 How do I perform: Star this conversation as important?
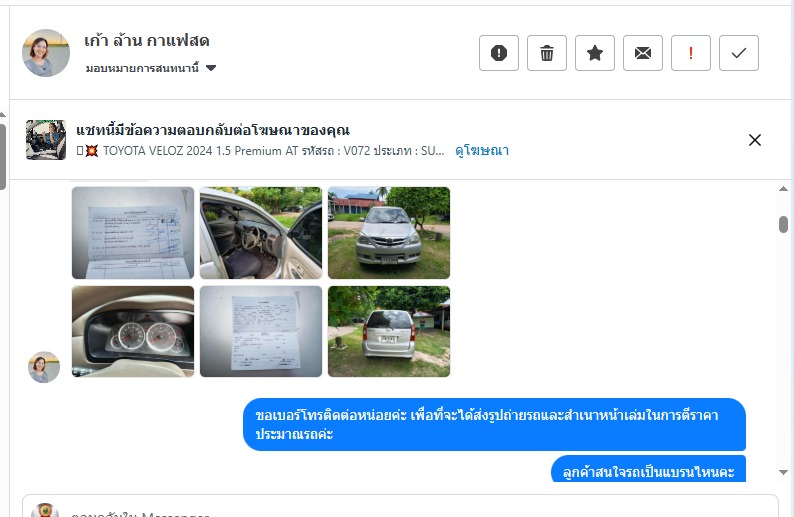pyautogui.click(x=595, y=53)
